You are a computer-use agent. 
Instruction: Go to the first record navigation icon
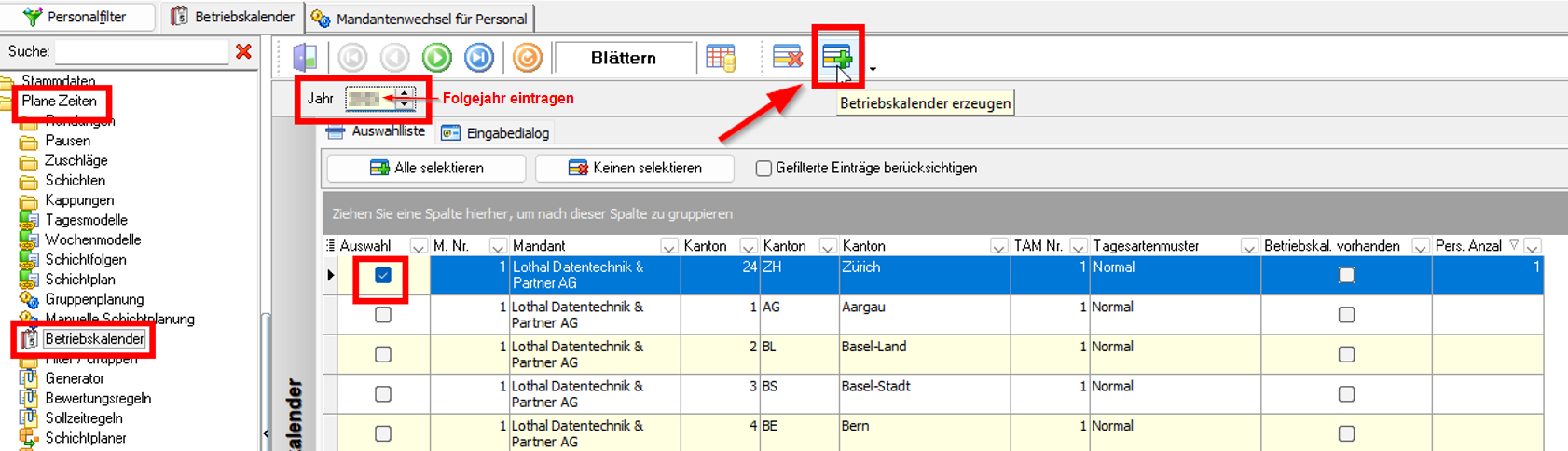[x=352, y=58]
